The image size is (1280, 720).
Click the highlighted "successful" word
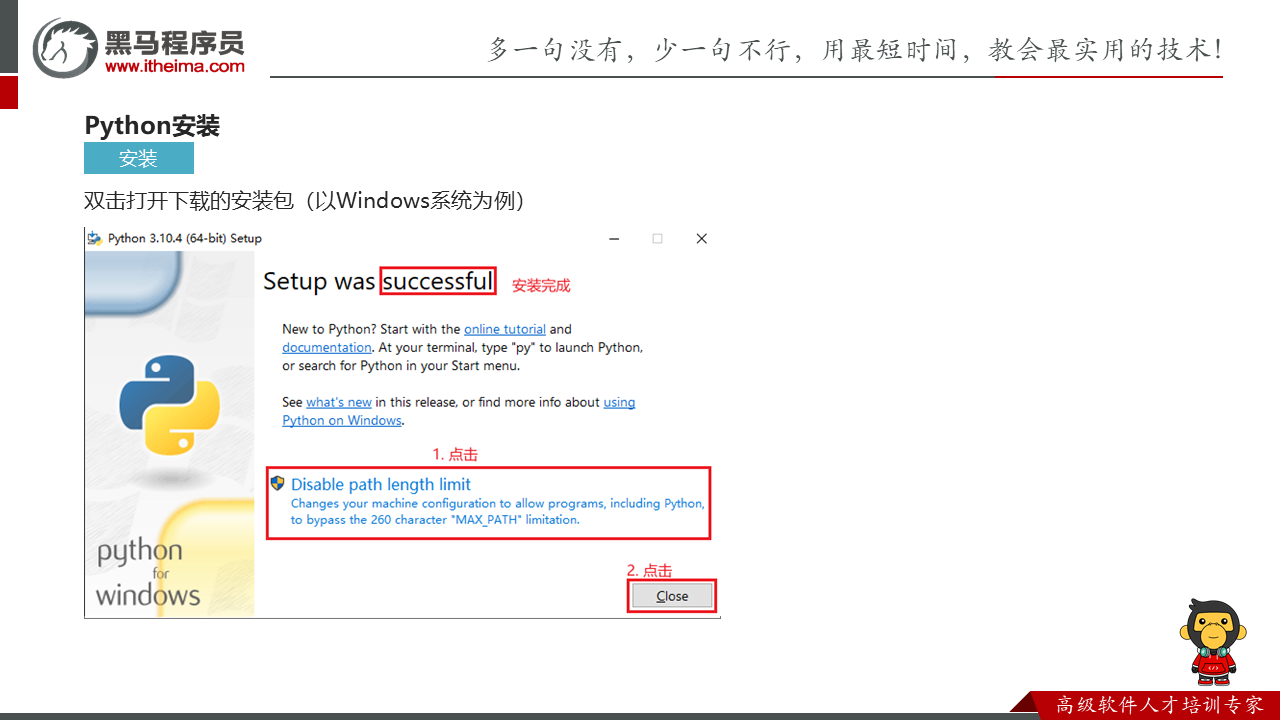[x=438, y=281]
